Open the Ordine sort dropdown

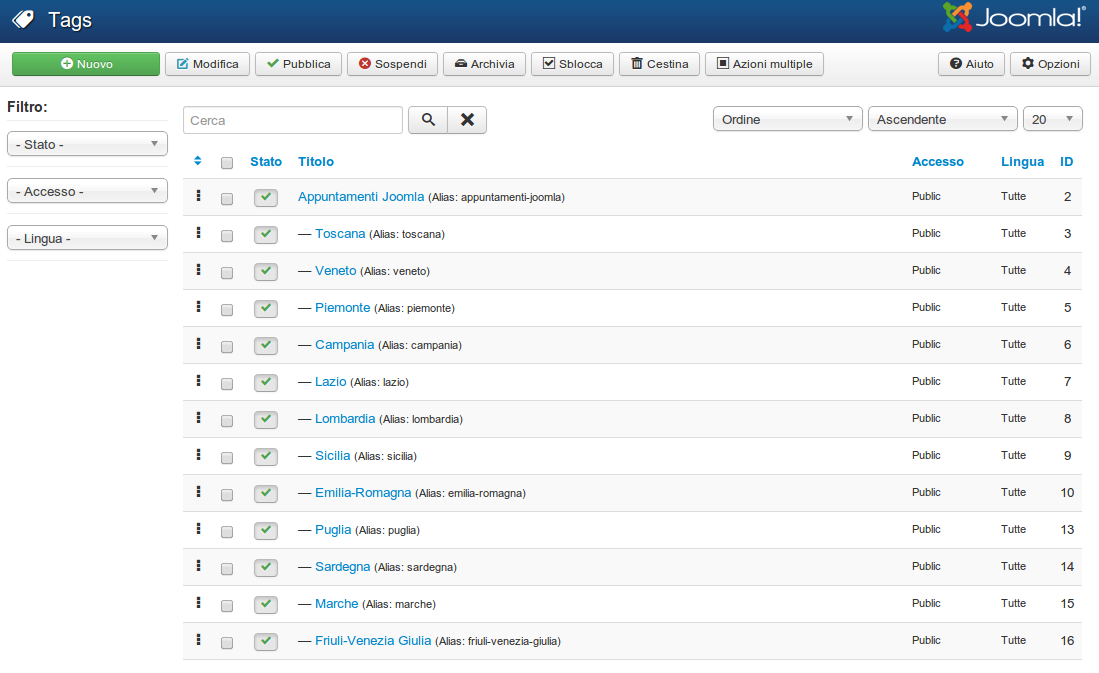(787, 119)
